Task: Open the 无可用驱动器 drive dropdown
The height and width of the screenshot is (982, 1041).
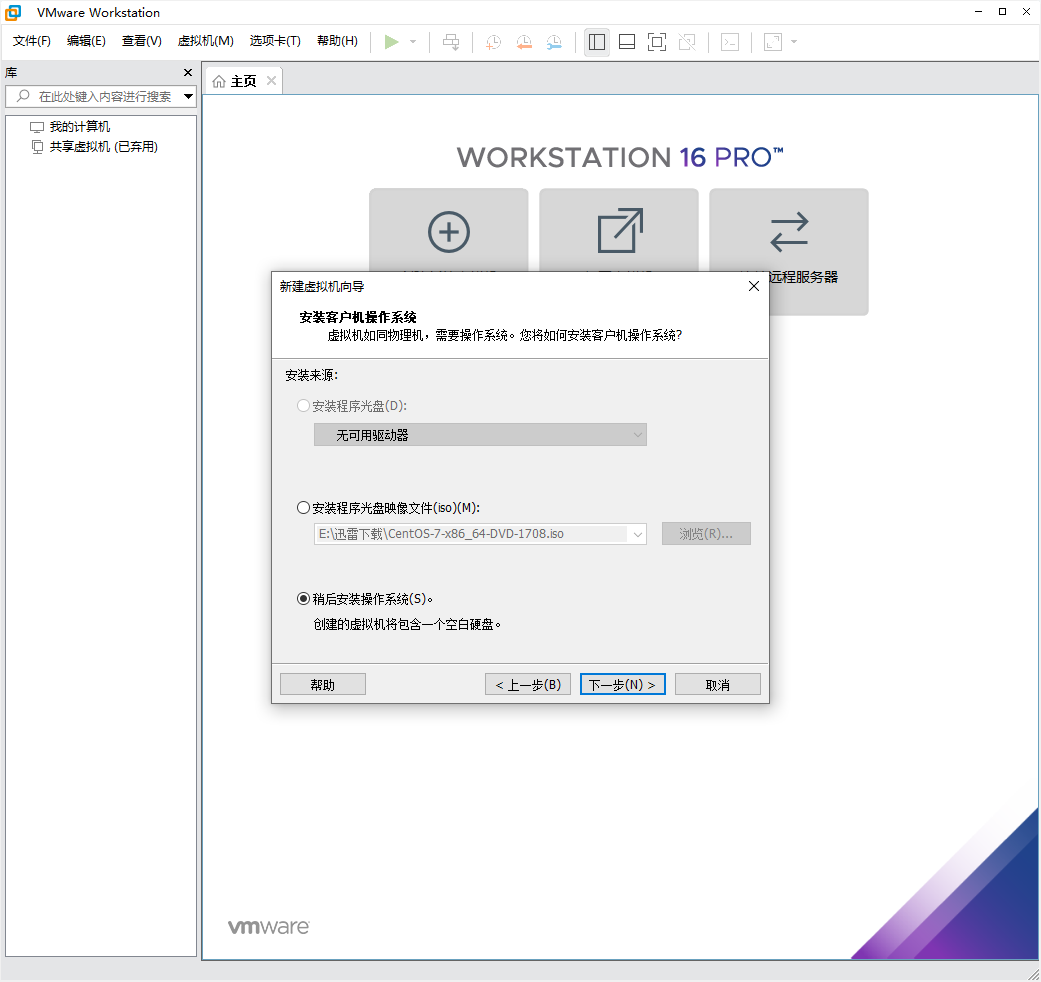Action: pyautogui.click(x=638, y=434)
